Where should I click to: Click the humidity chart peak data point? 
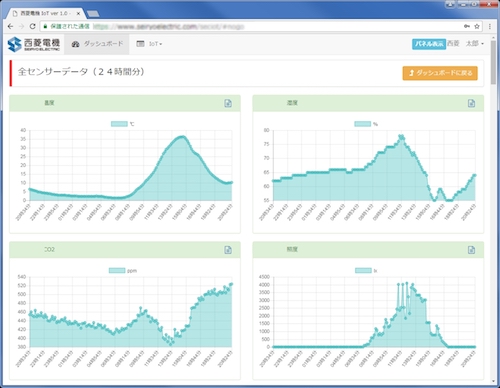pyautogui.click(x=400, y=136)
